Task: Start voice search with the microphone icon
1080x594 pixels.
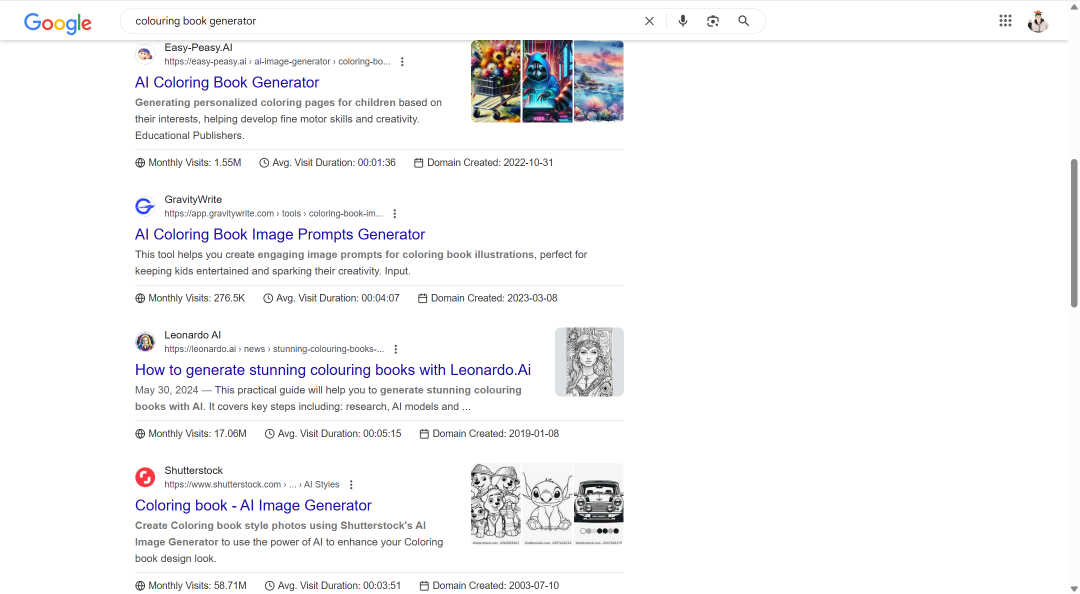Action: tap(683, 21)
